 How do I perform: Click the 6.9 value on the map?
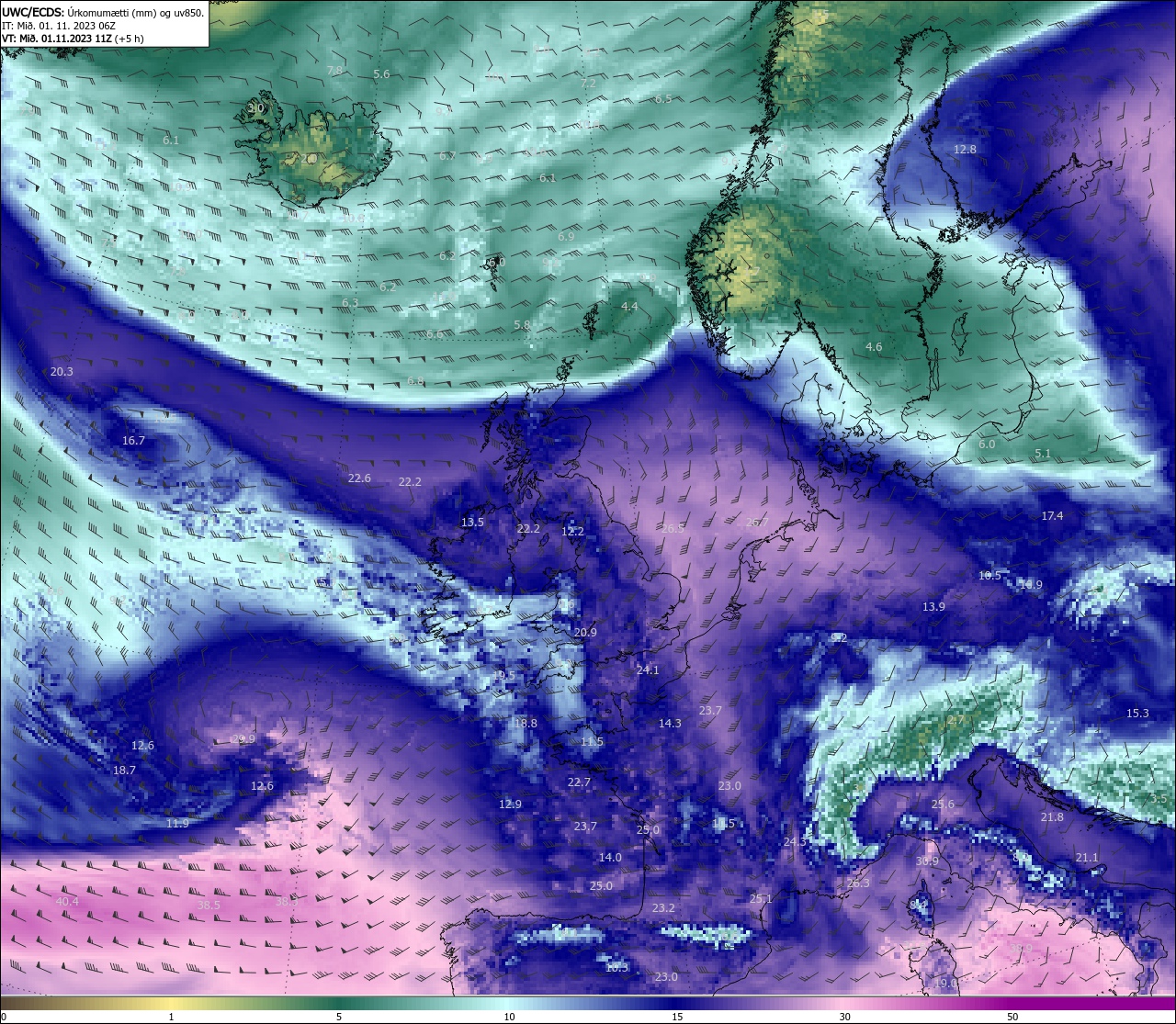click(566, 237)
